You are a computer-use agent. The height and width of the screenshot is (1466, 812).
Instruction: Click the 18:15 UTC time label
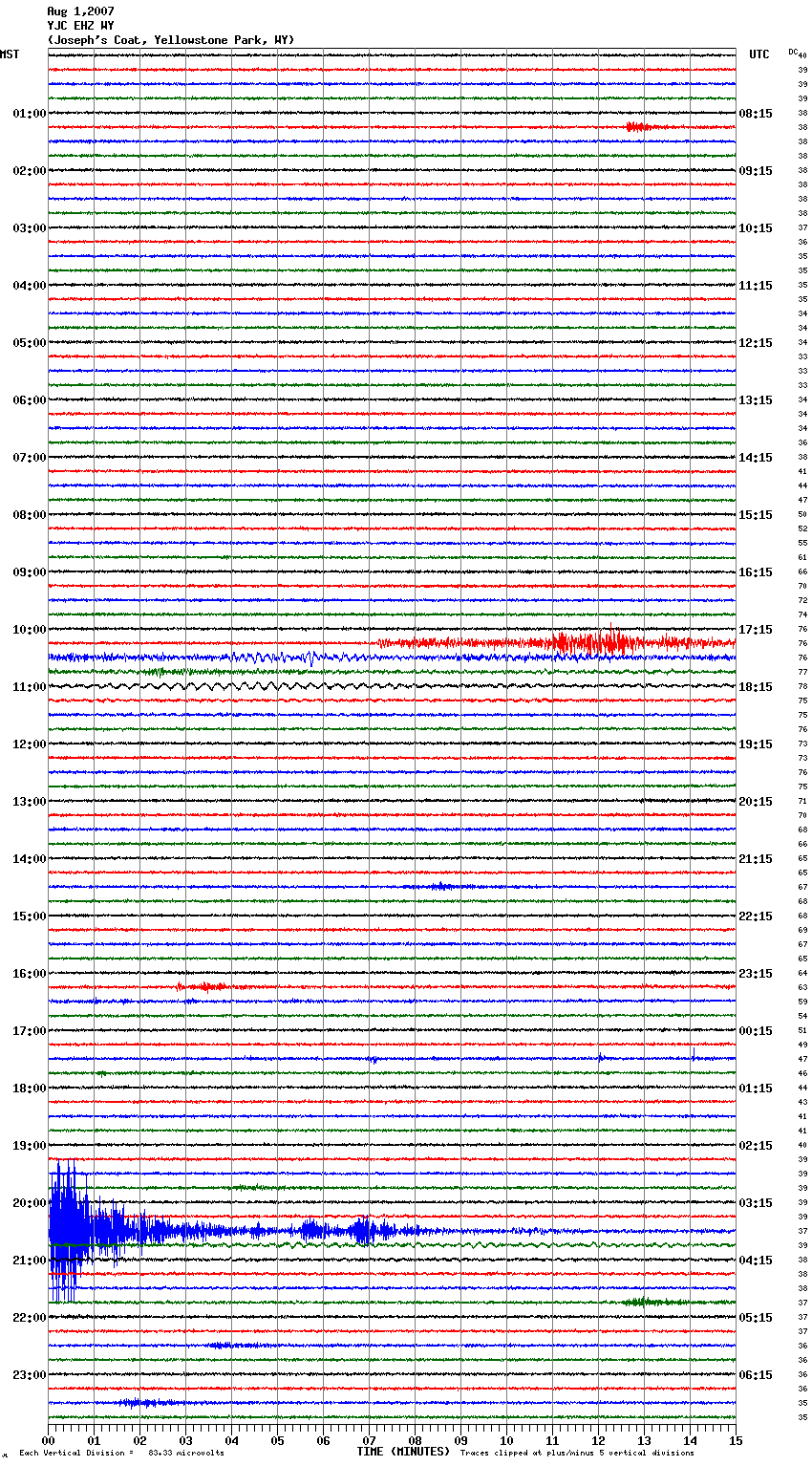pyautogui.click(x=756, y=687)
